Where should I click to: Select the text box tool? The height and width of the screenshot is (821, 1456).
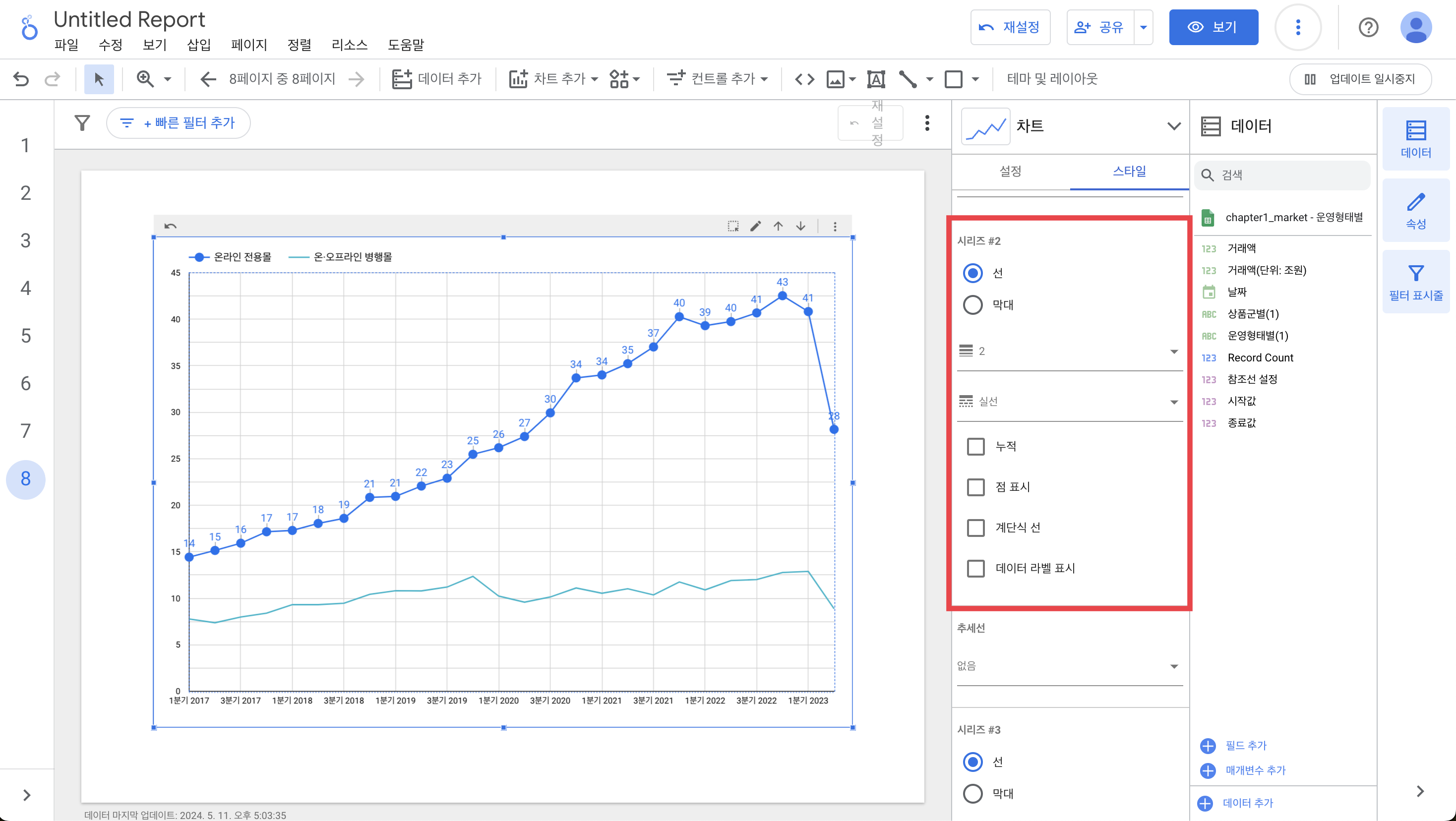(875, 79)
